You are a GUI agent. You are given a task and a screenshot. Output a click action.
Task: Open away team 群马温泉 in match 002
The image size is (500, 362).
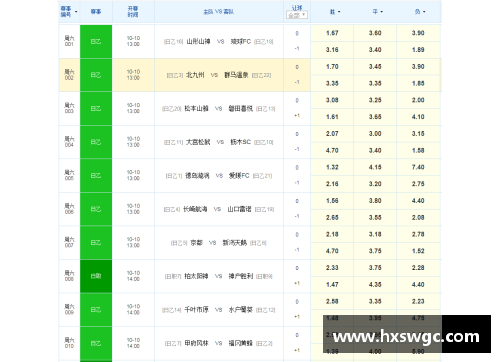[236, 75]
